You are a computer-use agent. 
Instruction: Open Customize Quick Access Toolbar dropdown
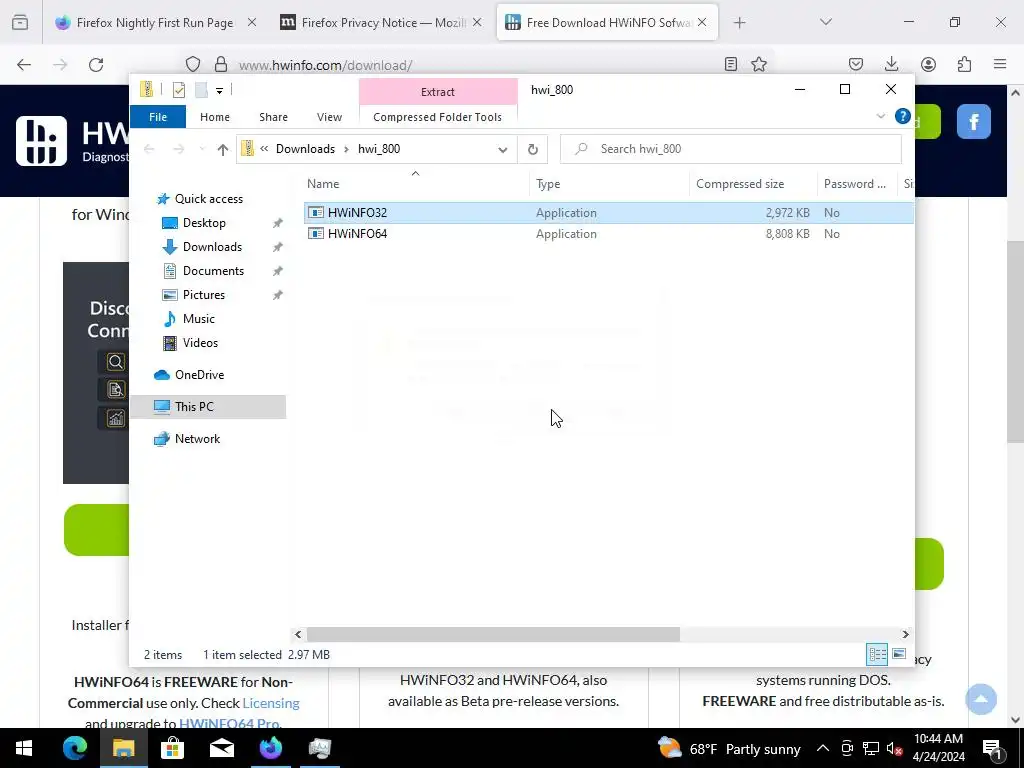pos(219,91)
